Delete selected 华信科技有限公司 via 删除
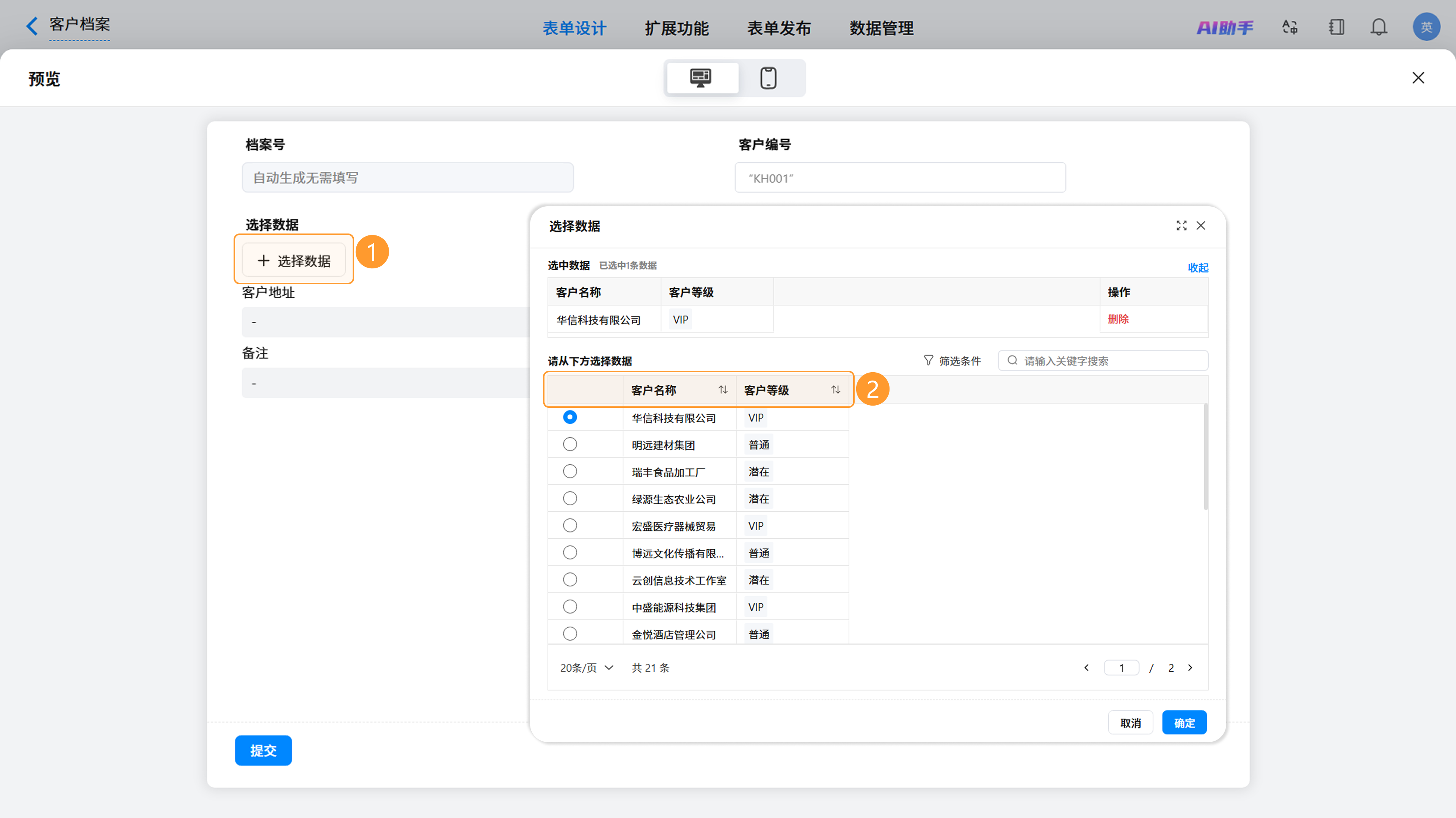 tap(1118, 319)
